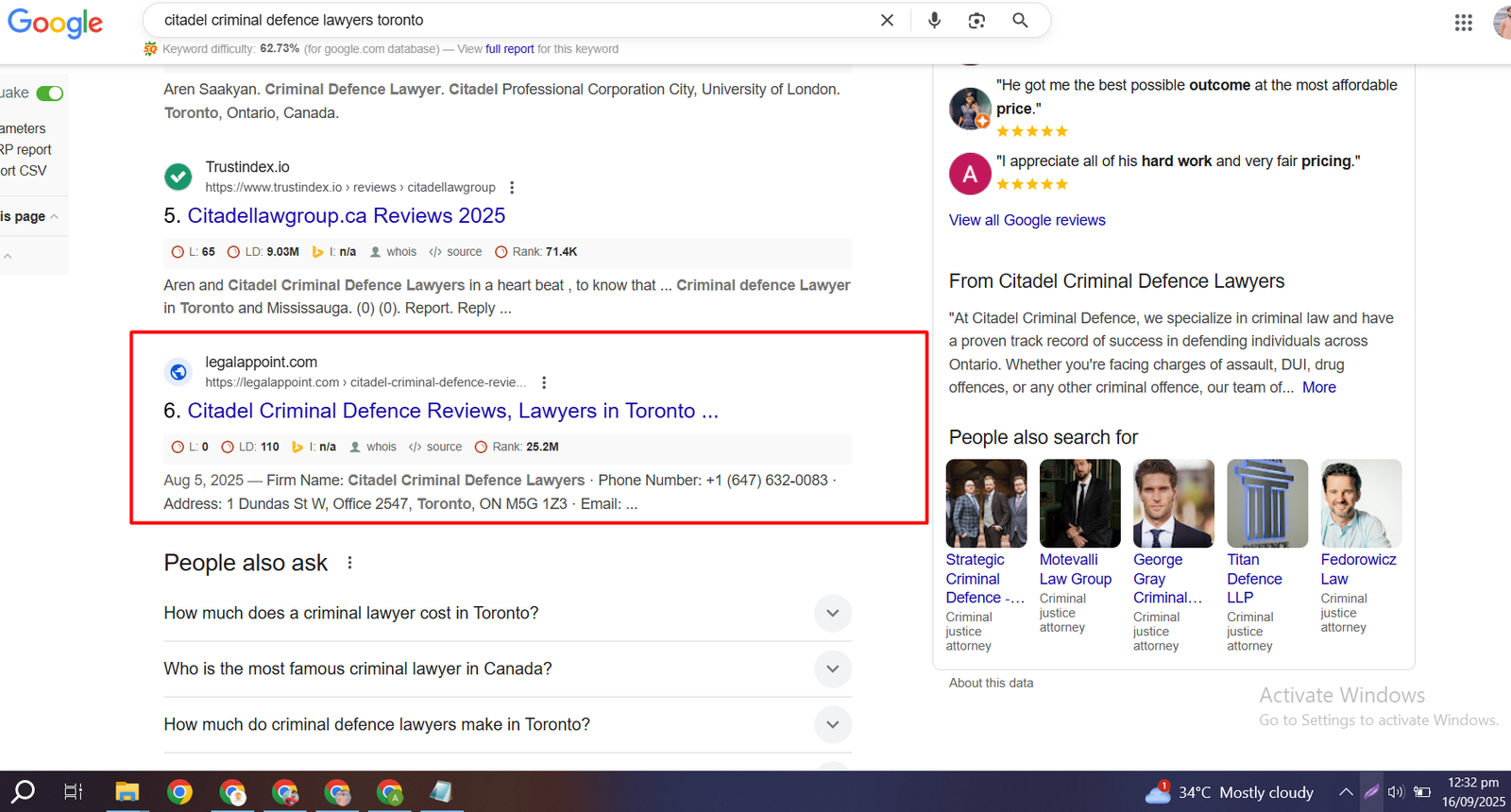Select Motevalli Law Group thumbnail

point(1079,503)
